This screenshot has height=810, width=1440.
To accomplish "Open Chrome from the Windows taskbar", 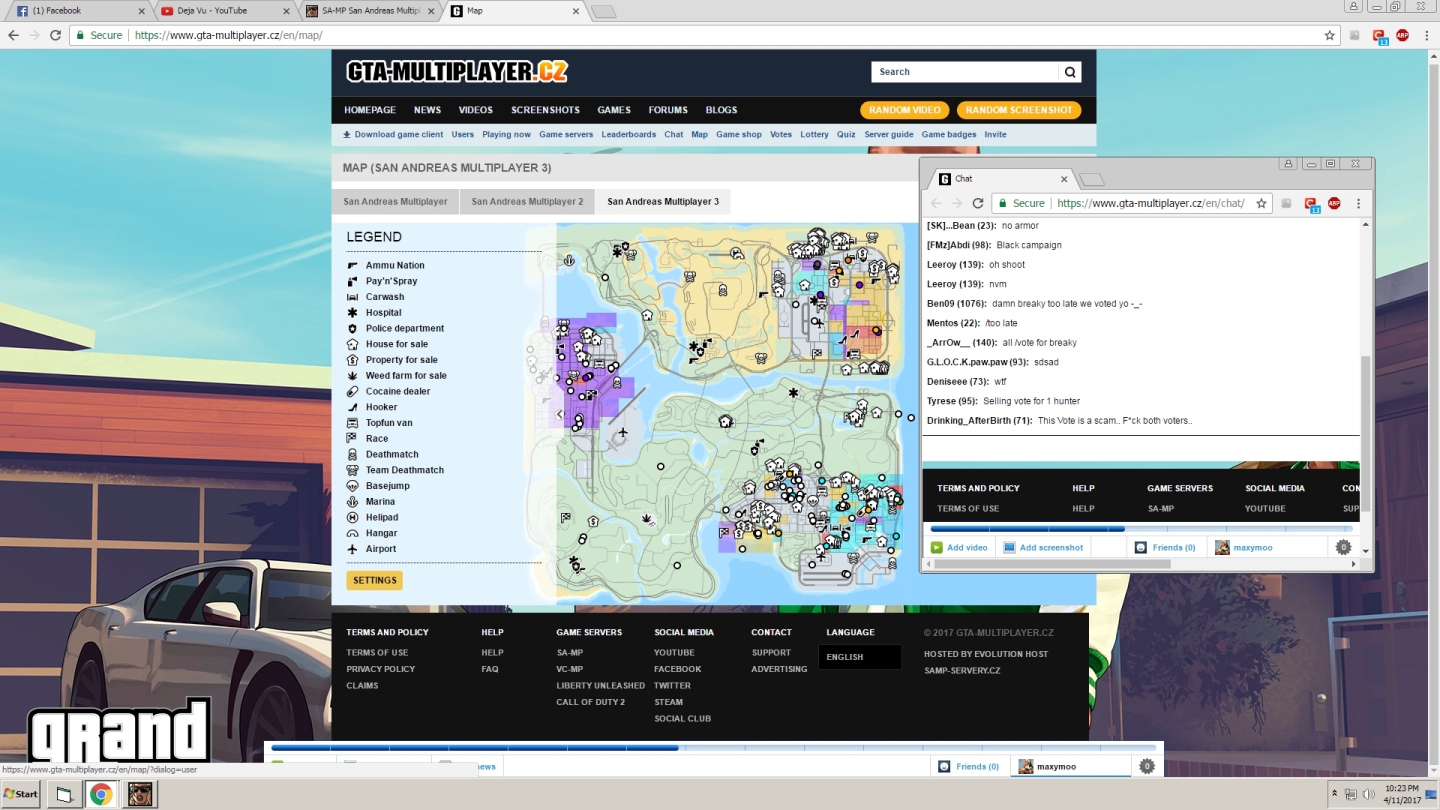I will pyautogui.click(x=101, y=795).
